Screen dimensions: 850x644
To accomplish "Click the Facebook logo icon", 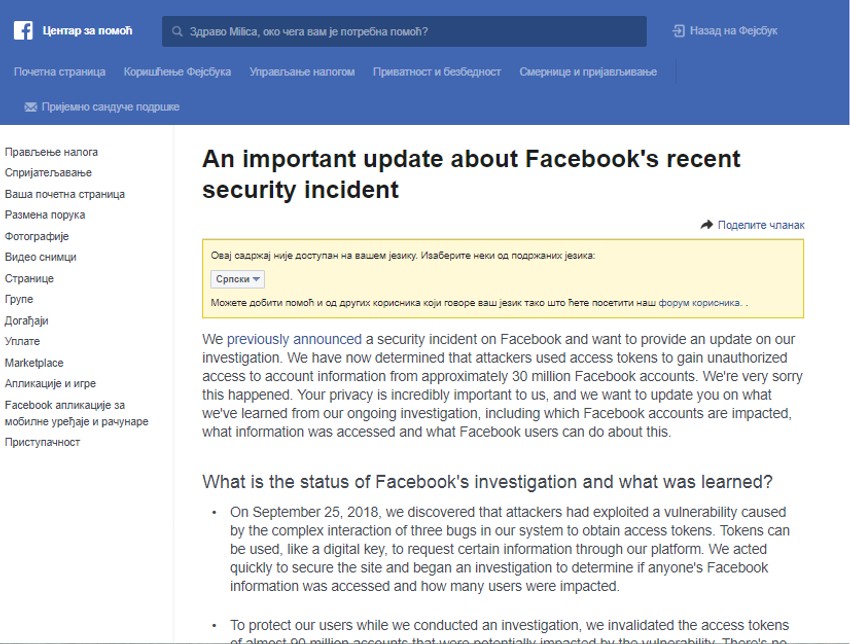I will (23, 31).
